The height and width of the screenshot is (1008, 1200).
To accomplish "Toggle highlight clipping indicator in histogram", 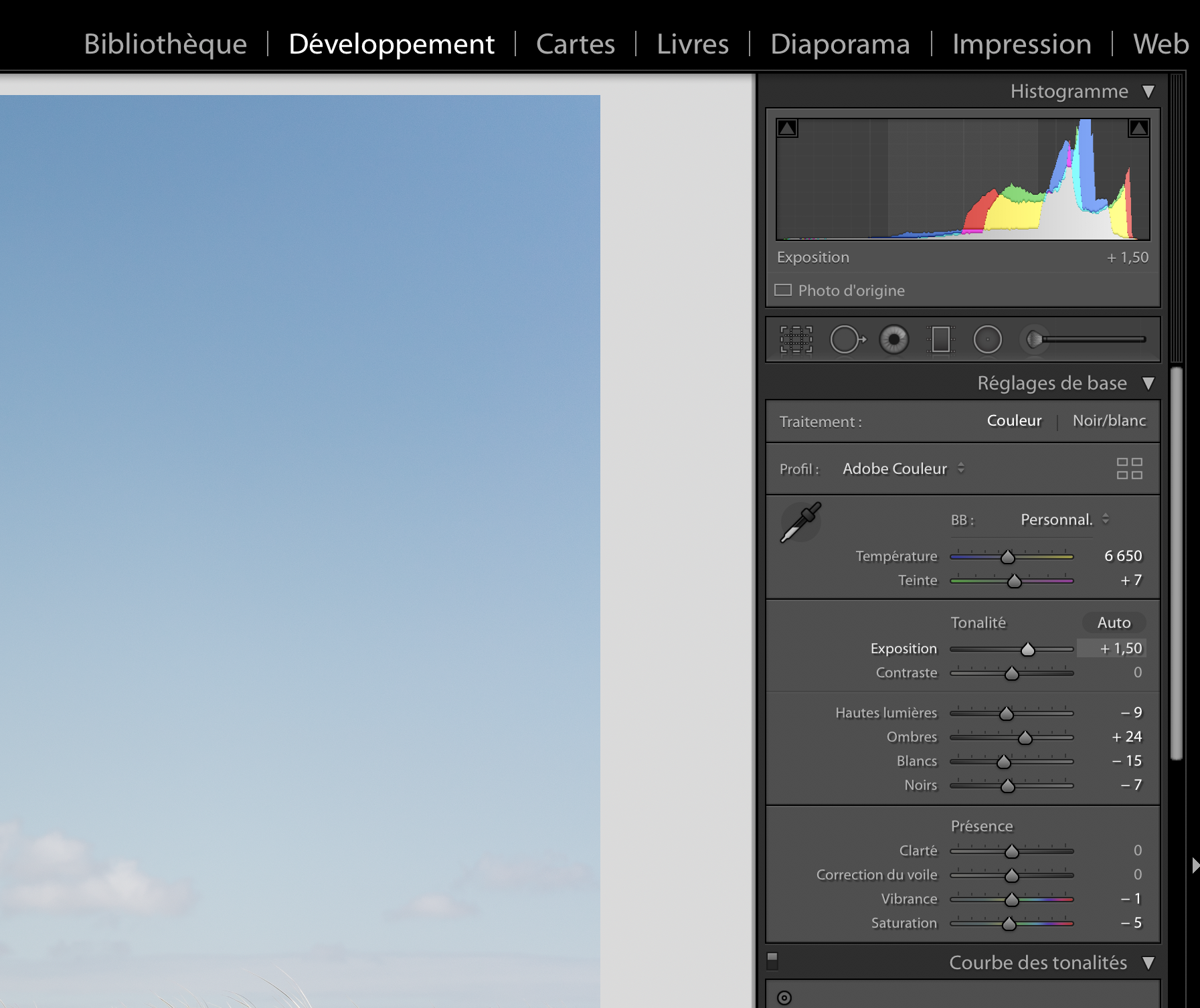I will click(1138, 128).
